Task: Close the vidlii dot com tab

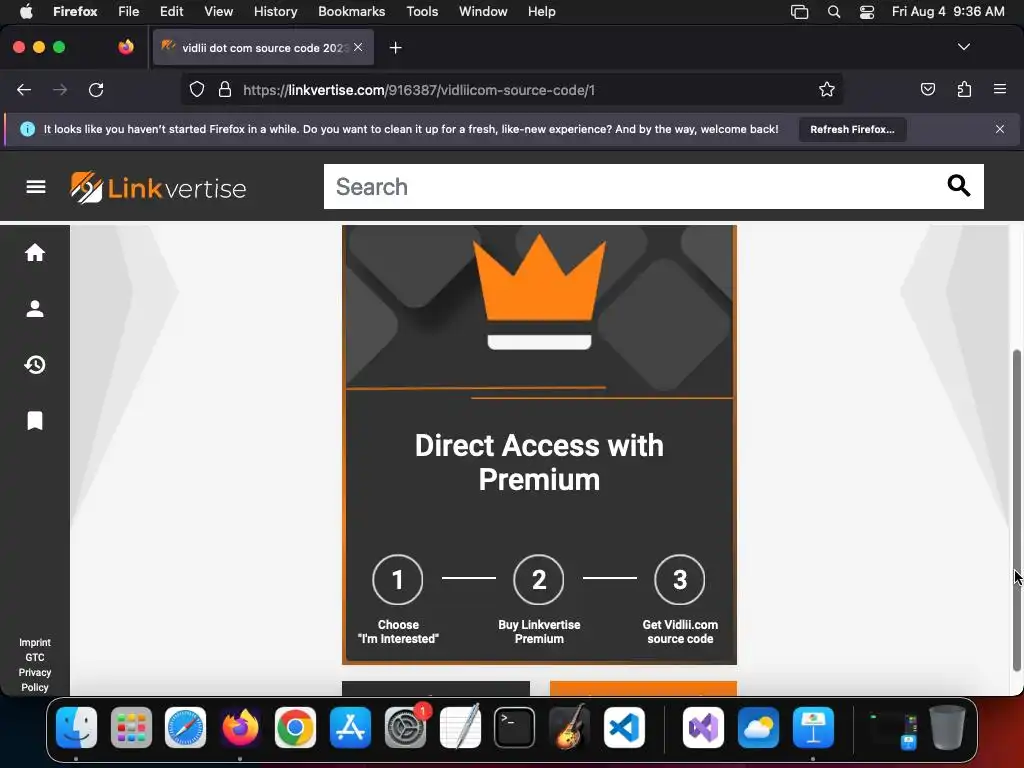Action: (x=358, y=47)
